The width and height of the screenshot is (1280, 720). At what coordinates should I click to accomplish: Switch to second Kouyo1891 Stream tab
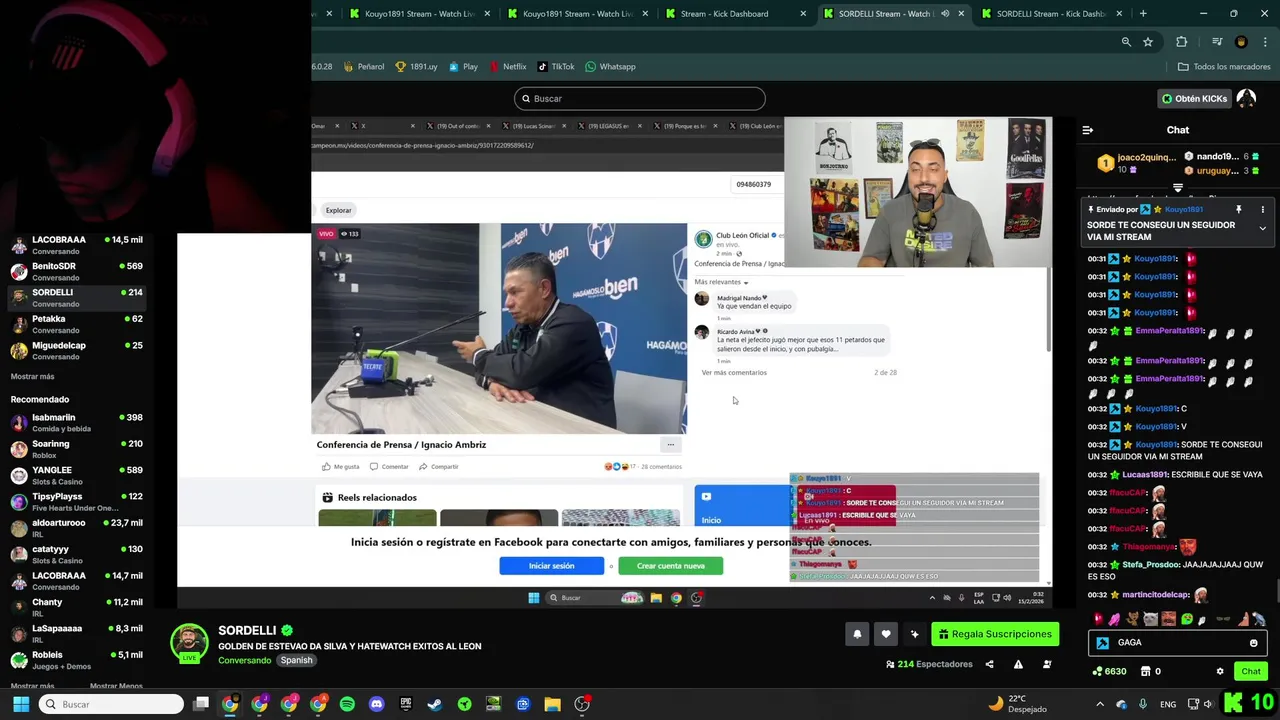pos(577,14)
